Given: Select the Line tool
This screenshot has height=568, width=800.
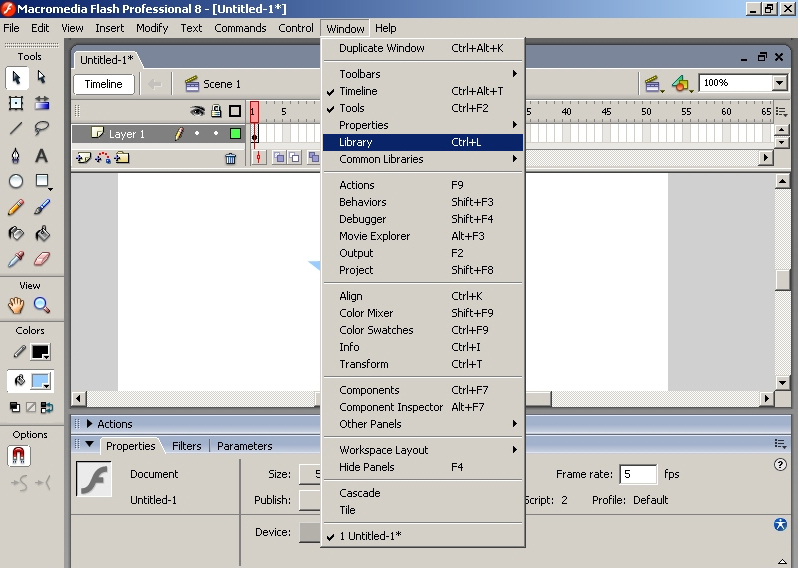Looking at the screenshot, I should (16, 128).
